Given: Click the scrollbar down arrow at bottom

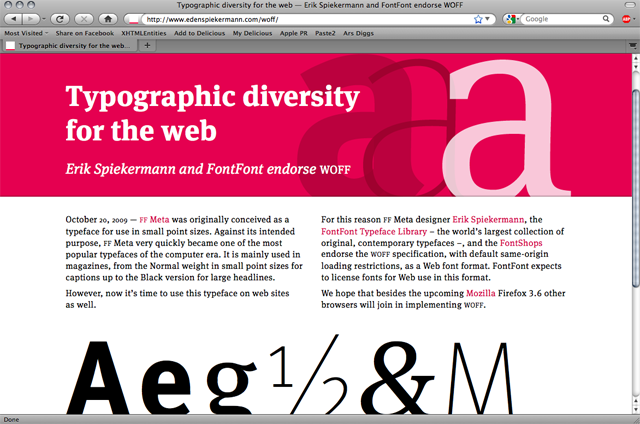Looking at the screenshot, I should click(x=636, y=409).
